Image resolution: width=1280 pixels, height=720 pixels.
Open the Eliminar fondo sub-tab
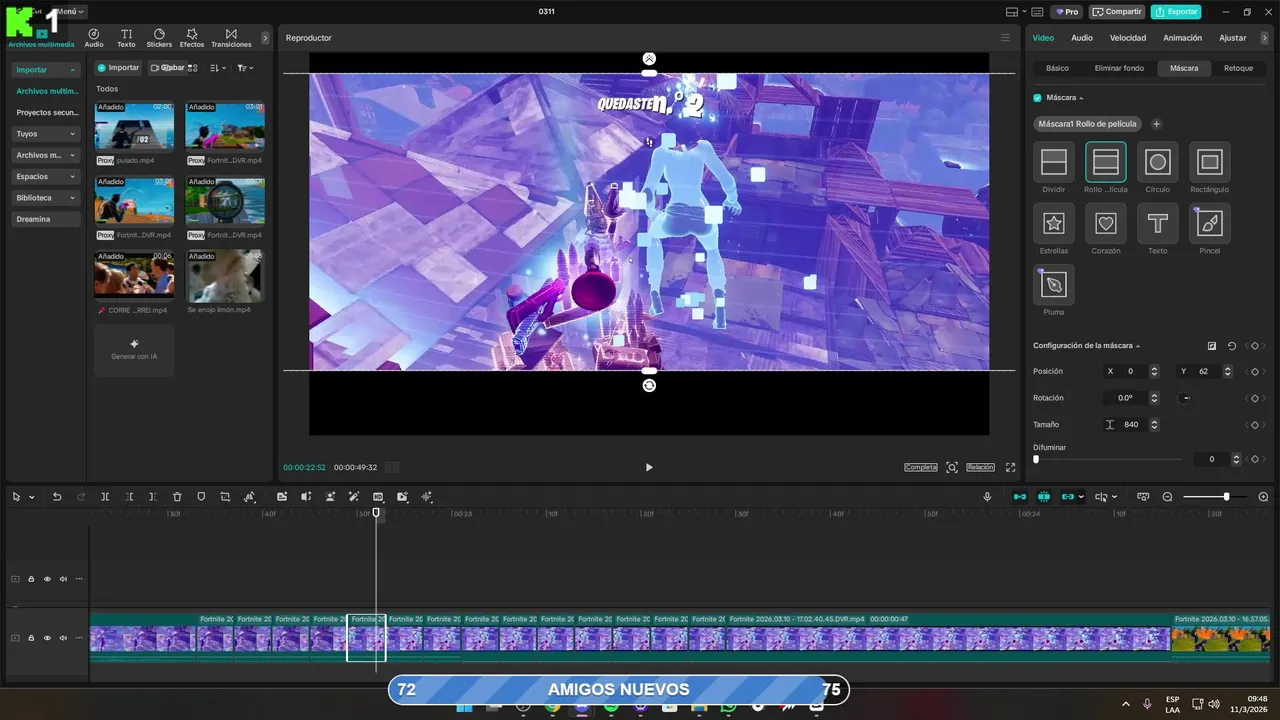coord(1119,68)
